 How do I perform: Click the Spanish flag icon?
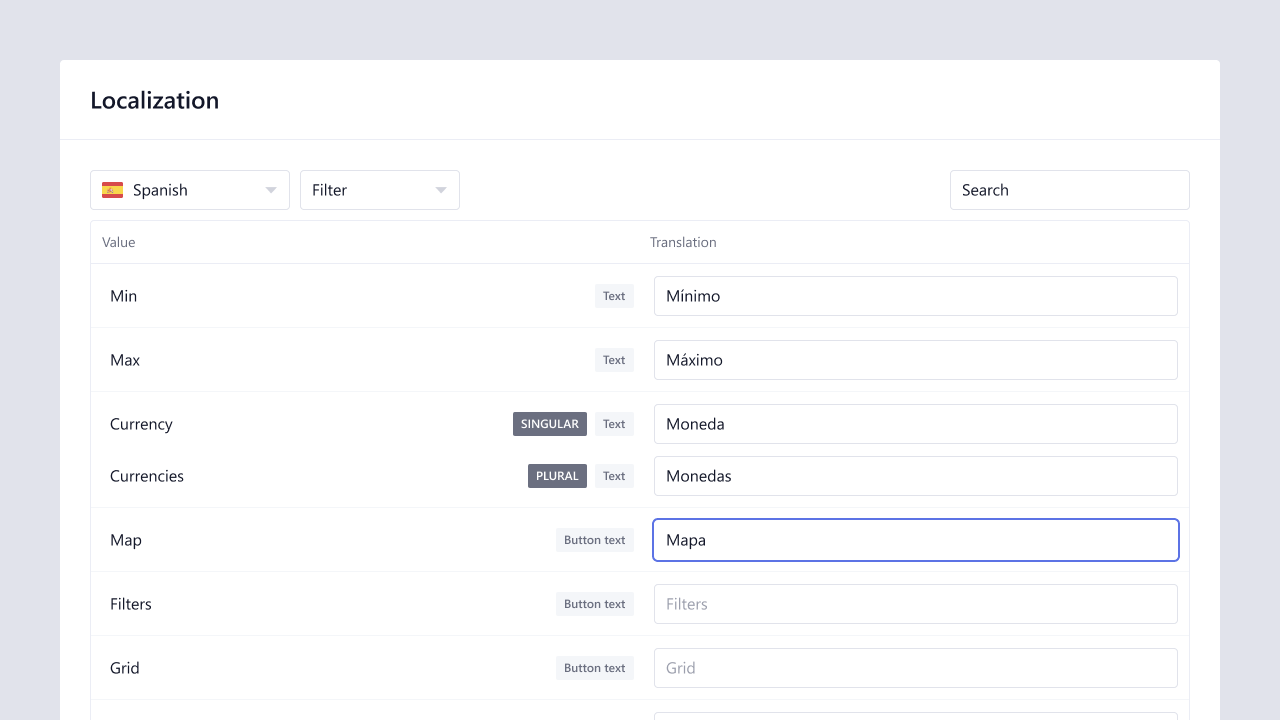point(112,190)
